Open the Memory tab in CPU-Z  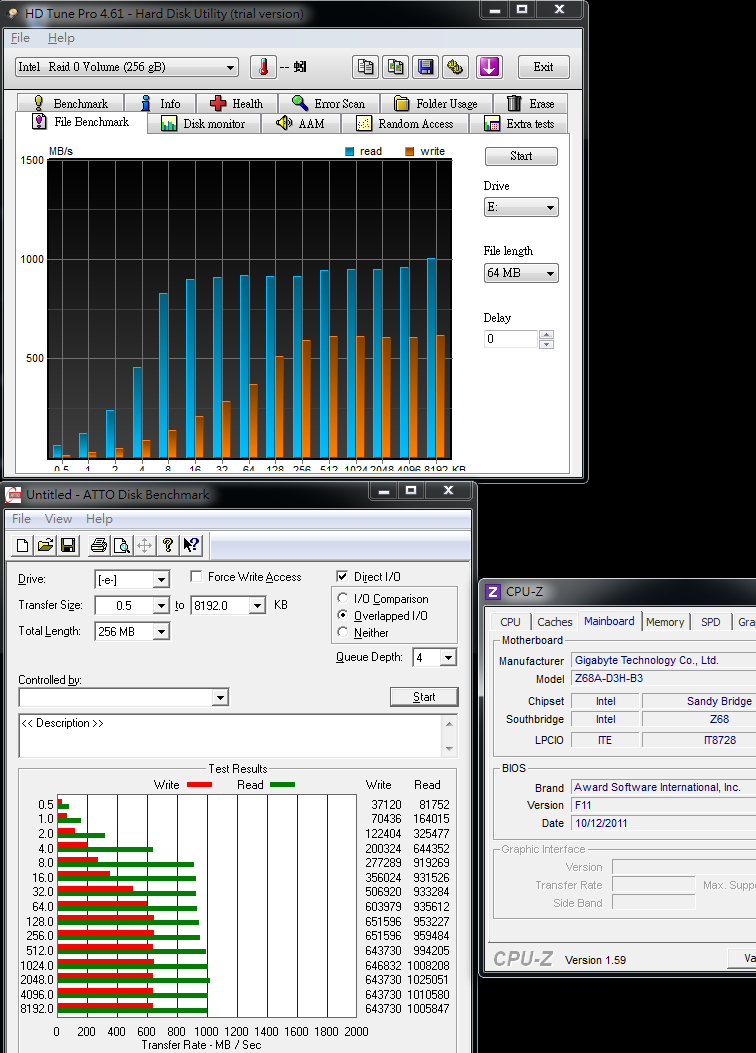(x=665, y=622)
